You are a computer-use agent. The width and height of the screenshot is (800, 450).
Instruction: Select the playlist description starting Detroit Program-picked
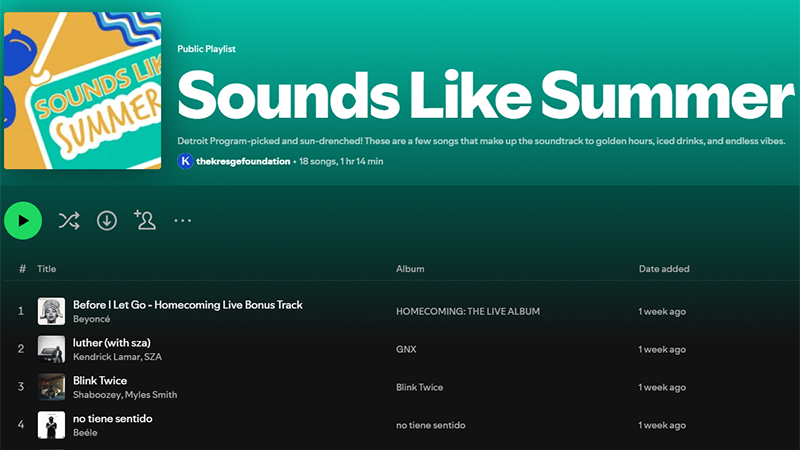click(481, 141)
